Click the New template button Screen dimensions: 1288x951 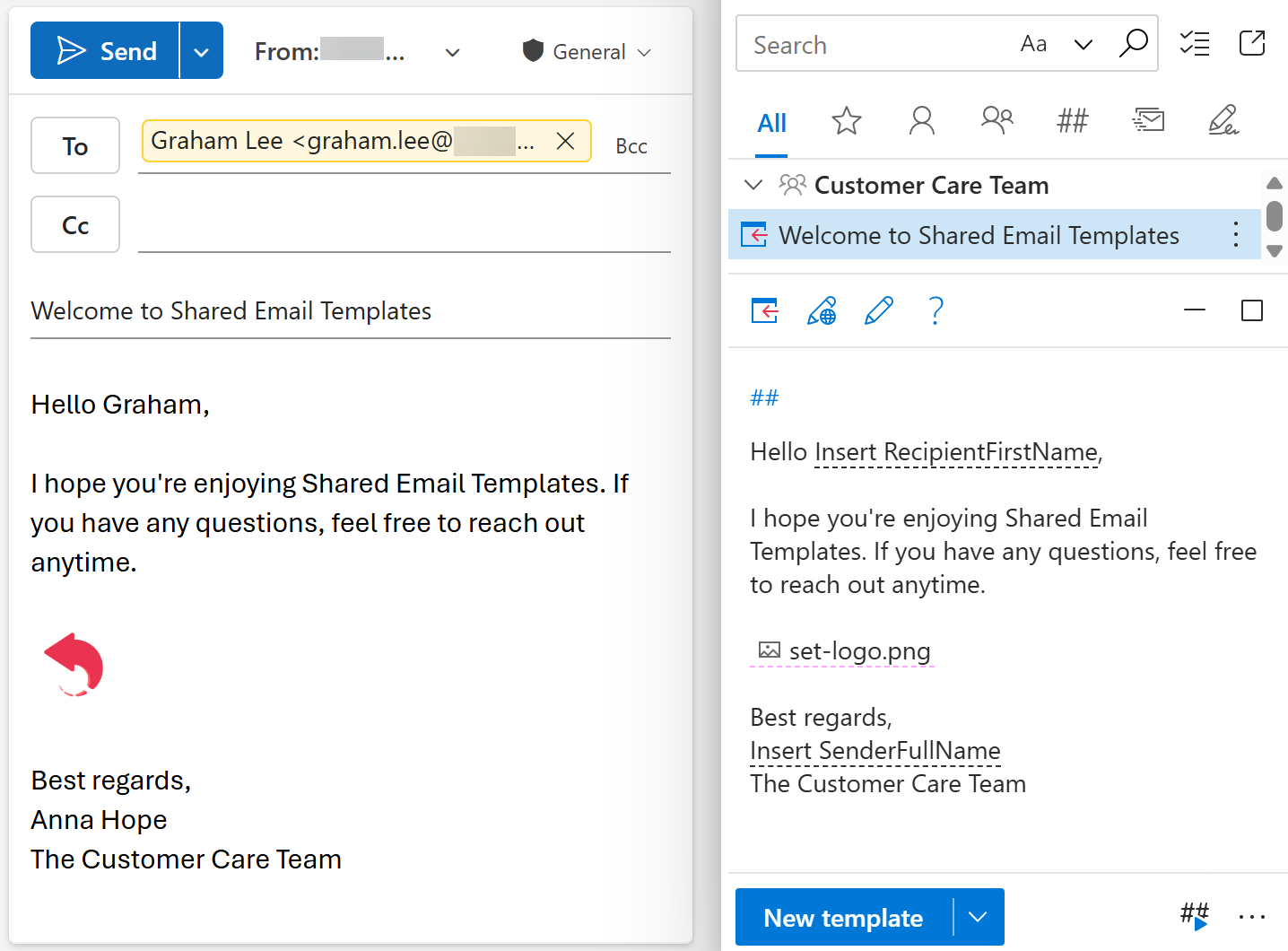pos(843,917)
